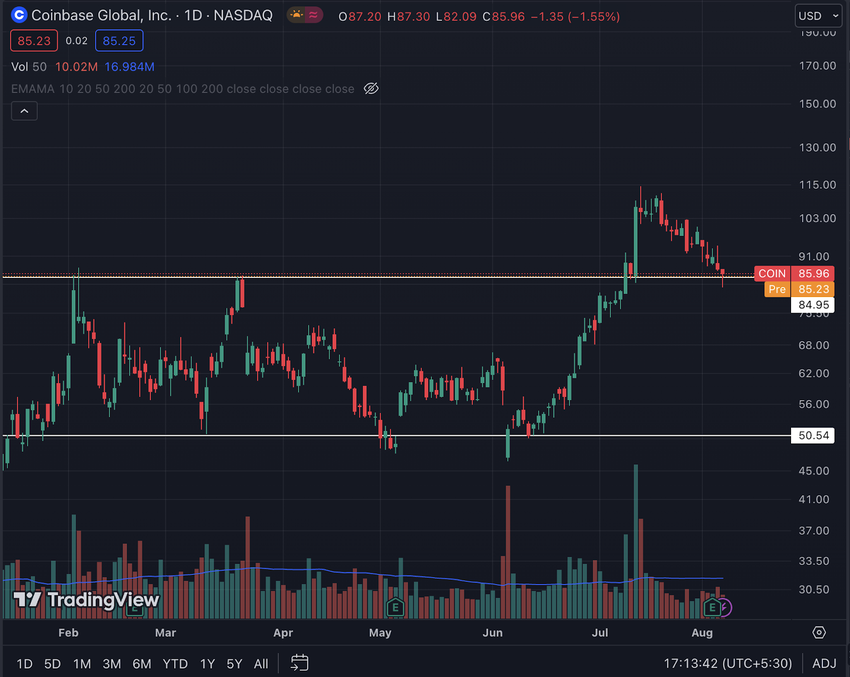Toggle the ADJ adjusted data button
850x677 pixels.
coord(824,663)
